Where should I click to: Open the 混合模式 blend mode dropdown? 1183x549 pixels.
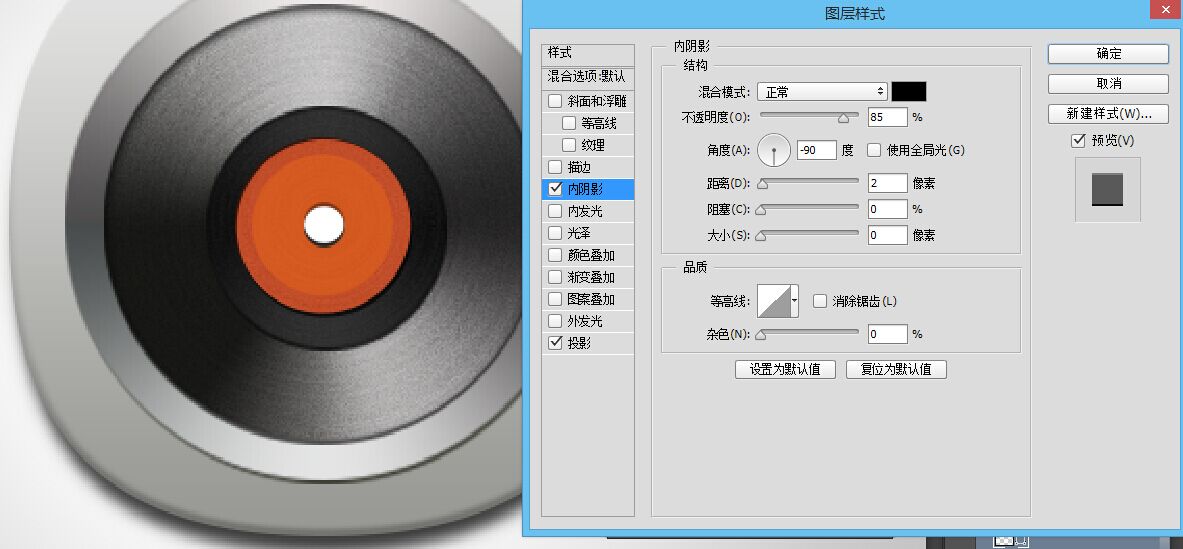822,92
